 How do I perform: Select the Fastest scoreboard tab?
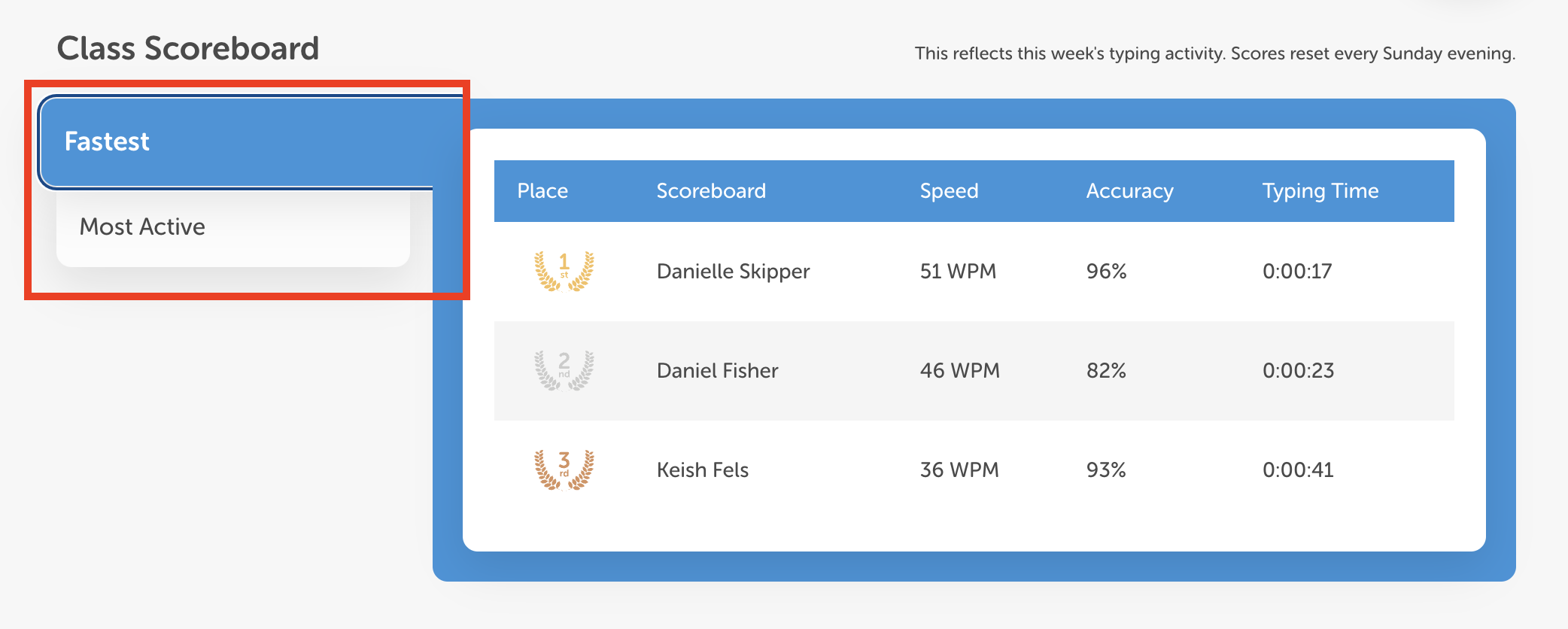pos(107,141)
